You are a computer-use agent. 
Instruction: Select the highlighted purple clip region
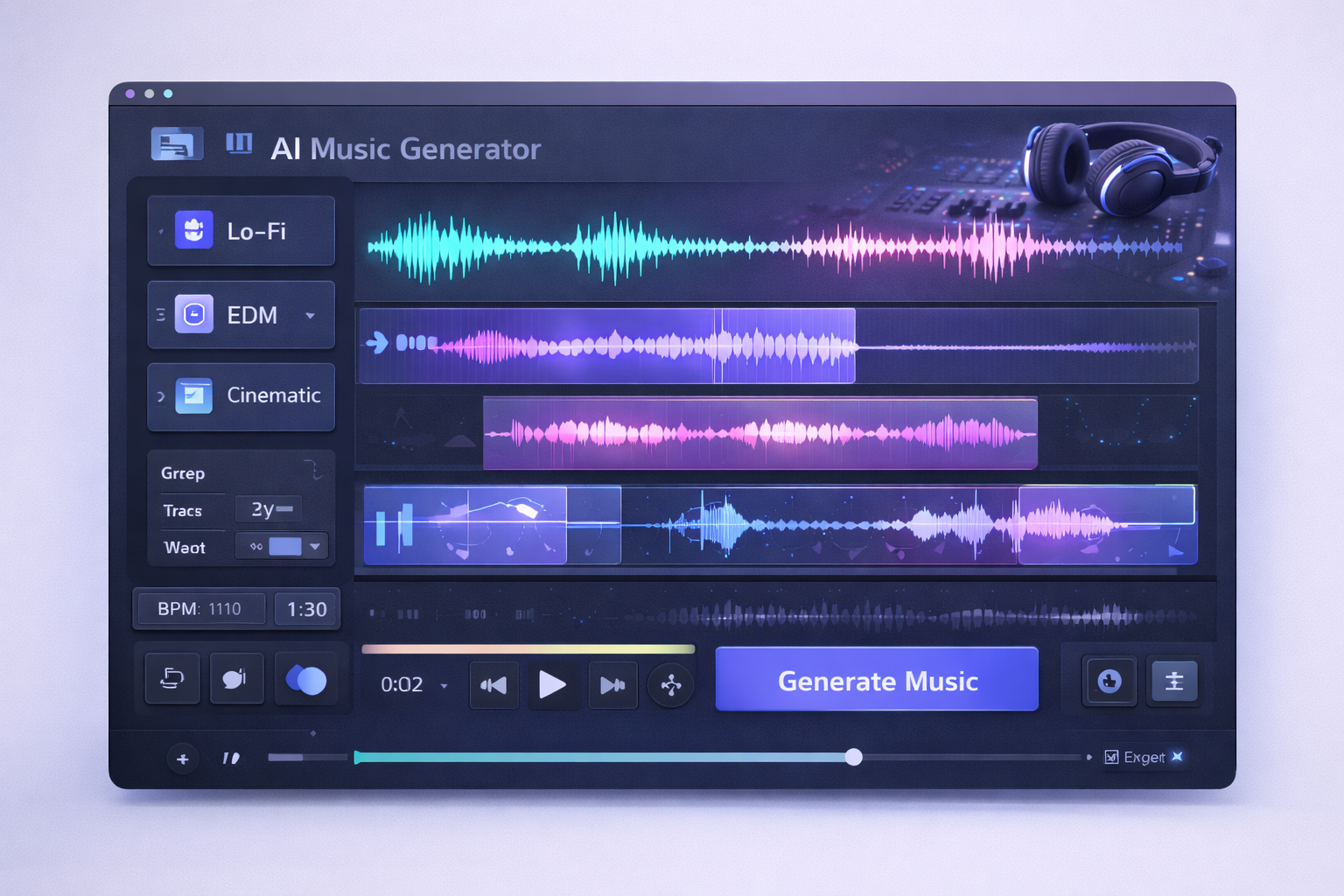[606, 346]
